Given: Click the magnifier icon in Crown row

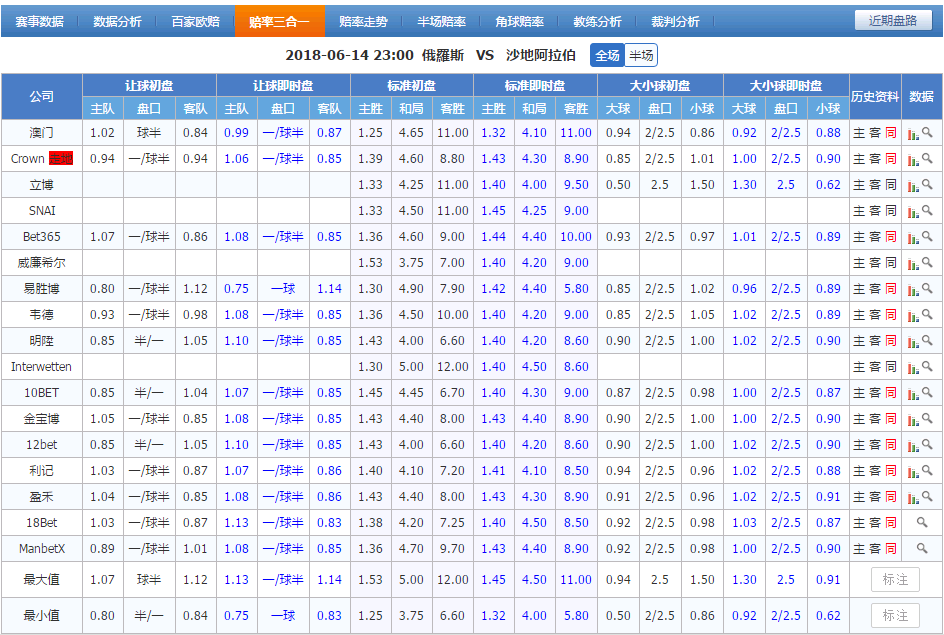Looking at the screenshot, I should [927, 158].
